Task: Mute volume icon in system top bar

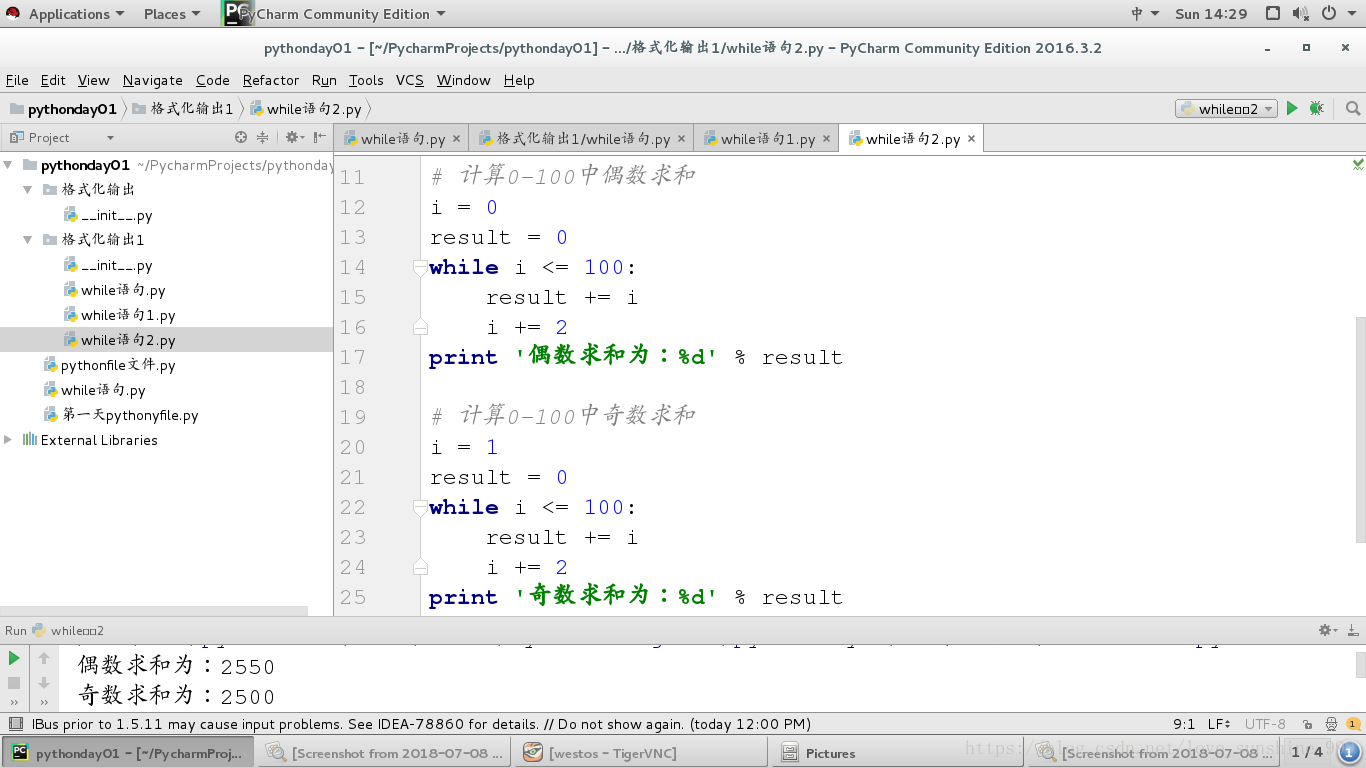Action: [1300, 14]
